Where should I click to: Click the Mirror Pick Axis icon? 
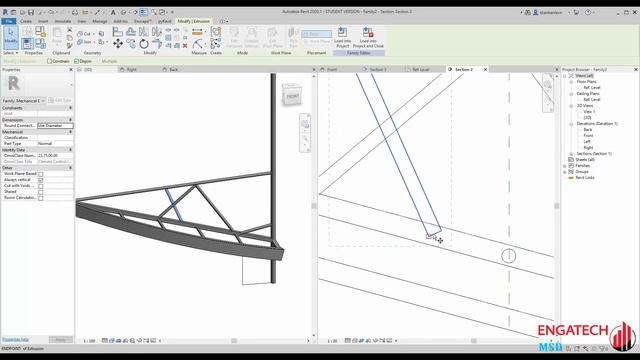(144, 31)
